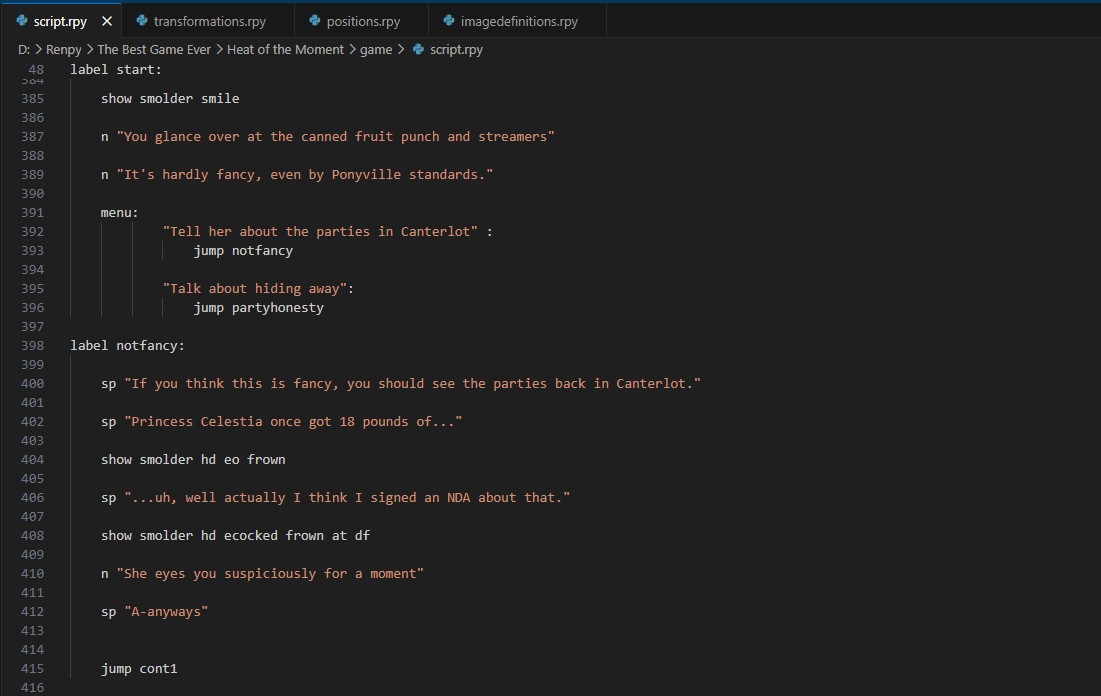Switch to the script.rpy tab
Image resolution: width=1101 pixels, height=696 pixels.
(x=60, y=21)
